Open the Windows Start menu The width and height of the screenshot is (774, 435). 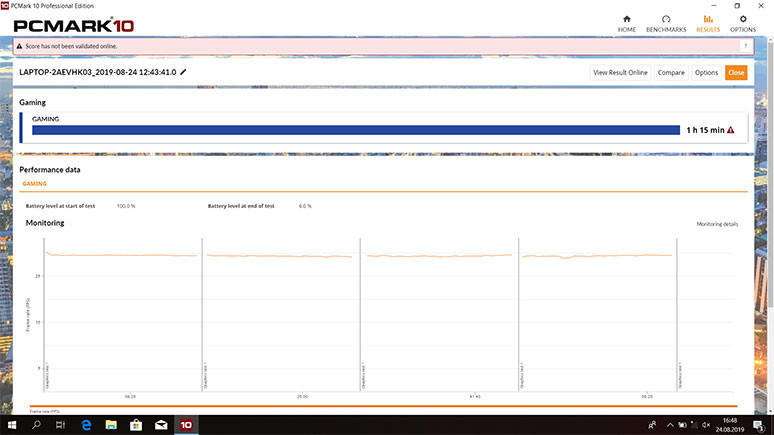pos(12,425)
